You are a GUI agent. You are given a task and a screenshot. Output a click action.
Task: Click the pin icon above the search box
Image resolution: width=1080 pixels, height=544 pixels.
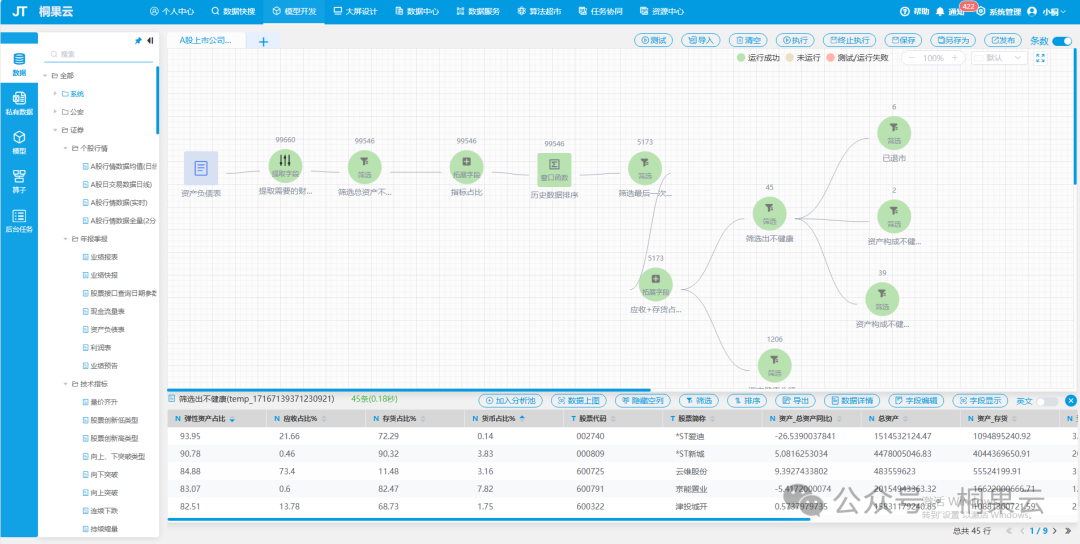click(138, 41)
